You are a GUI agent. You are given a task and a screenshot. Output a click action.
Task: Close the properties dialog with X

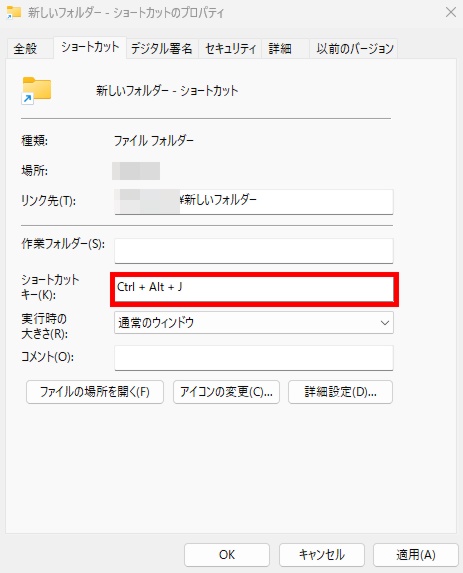451,12
